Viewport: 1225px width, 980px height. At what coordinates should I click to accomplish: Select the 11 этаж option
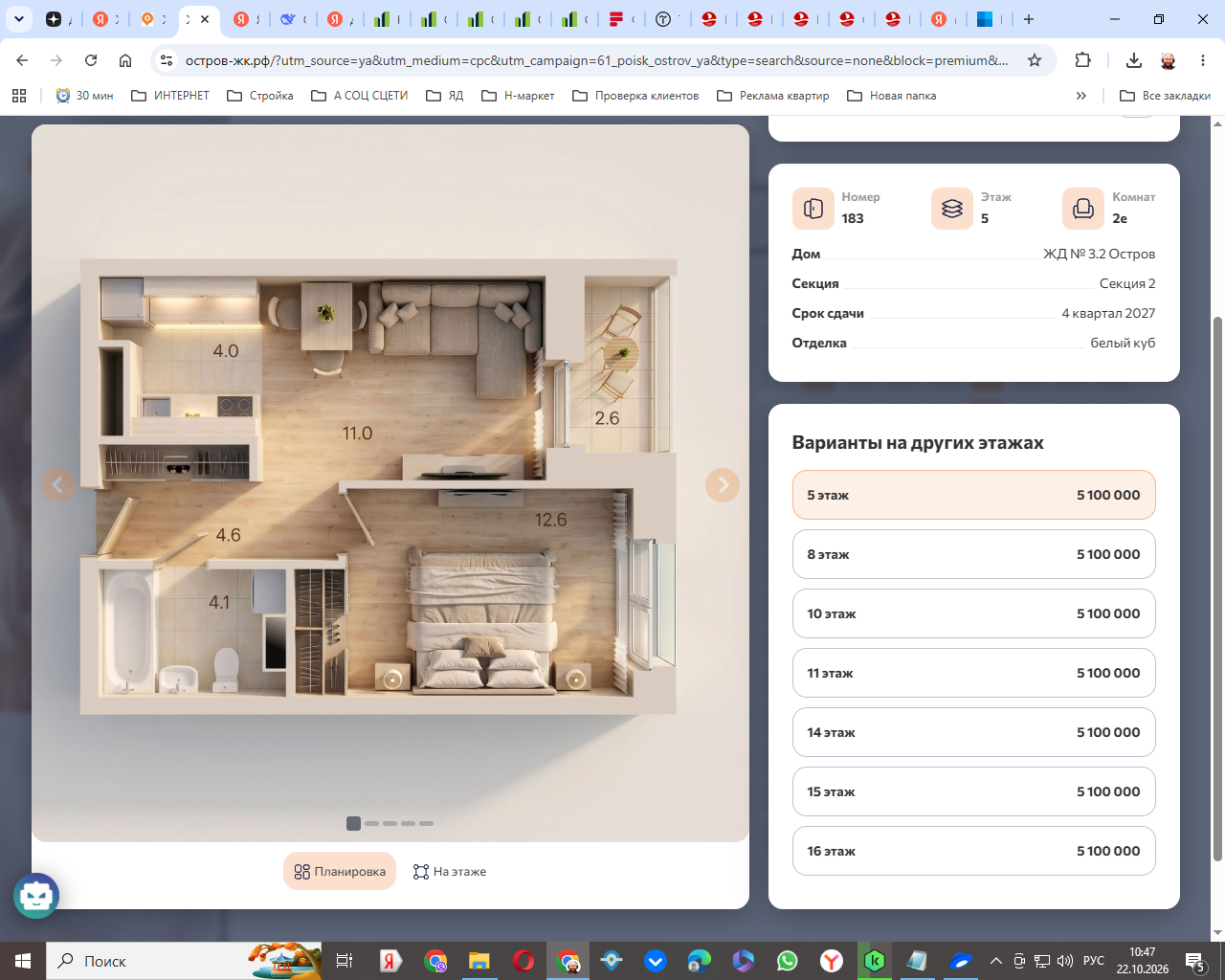[974, 673]
